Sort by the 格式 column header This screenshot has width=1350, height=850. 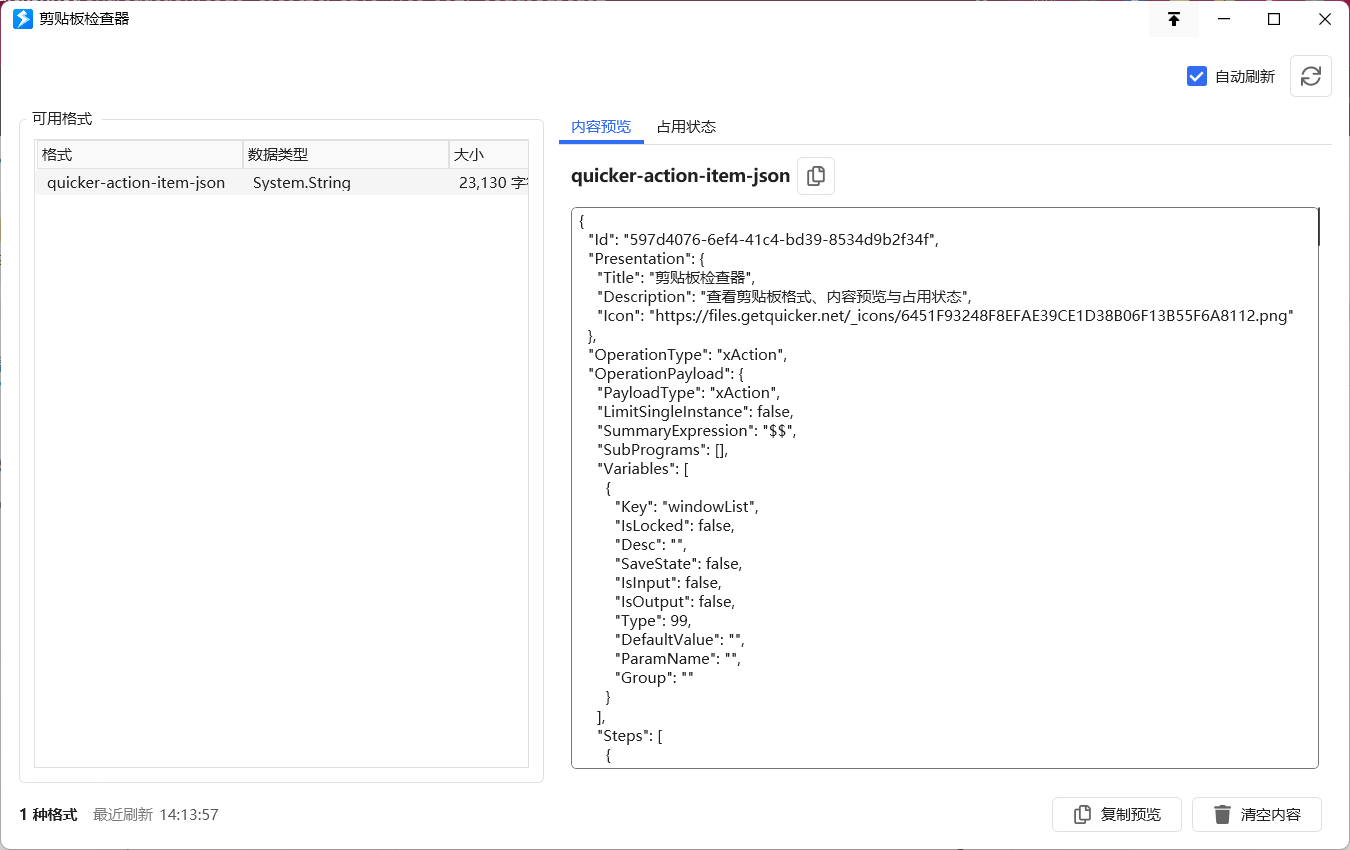point(140,155)
